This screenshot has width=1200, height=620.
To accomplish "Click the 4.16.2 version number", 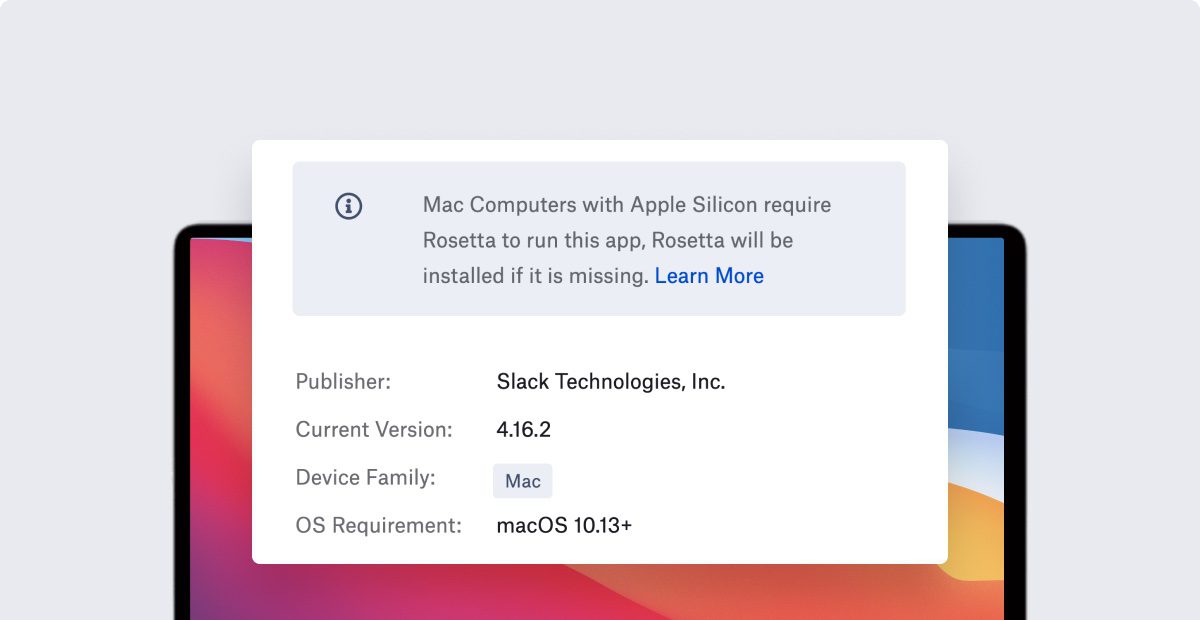I will click(x=523, y=430).
